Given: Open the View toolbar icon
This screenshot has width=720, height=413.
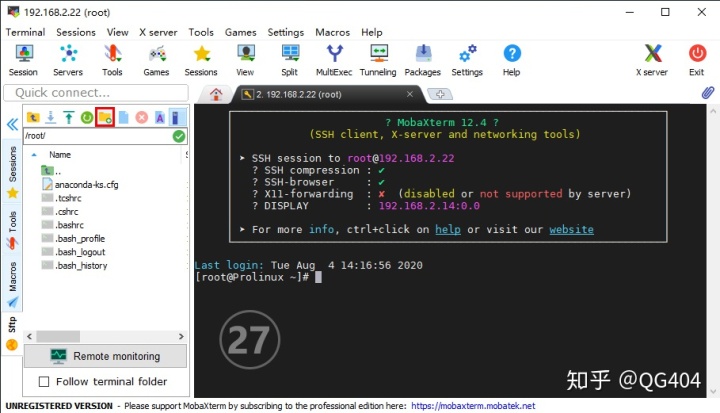Looking at the screenshot, I should click(x=245, y=60).
